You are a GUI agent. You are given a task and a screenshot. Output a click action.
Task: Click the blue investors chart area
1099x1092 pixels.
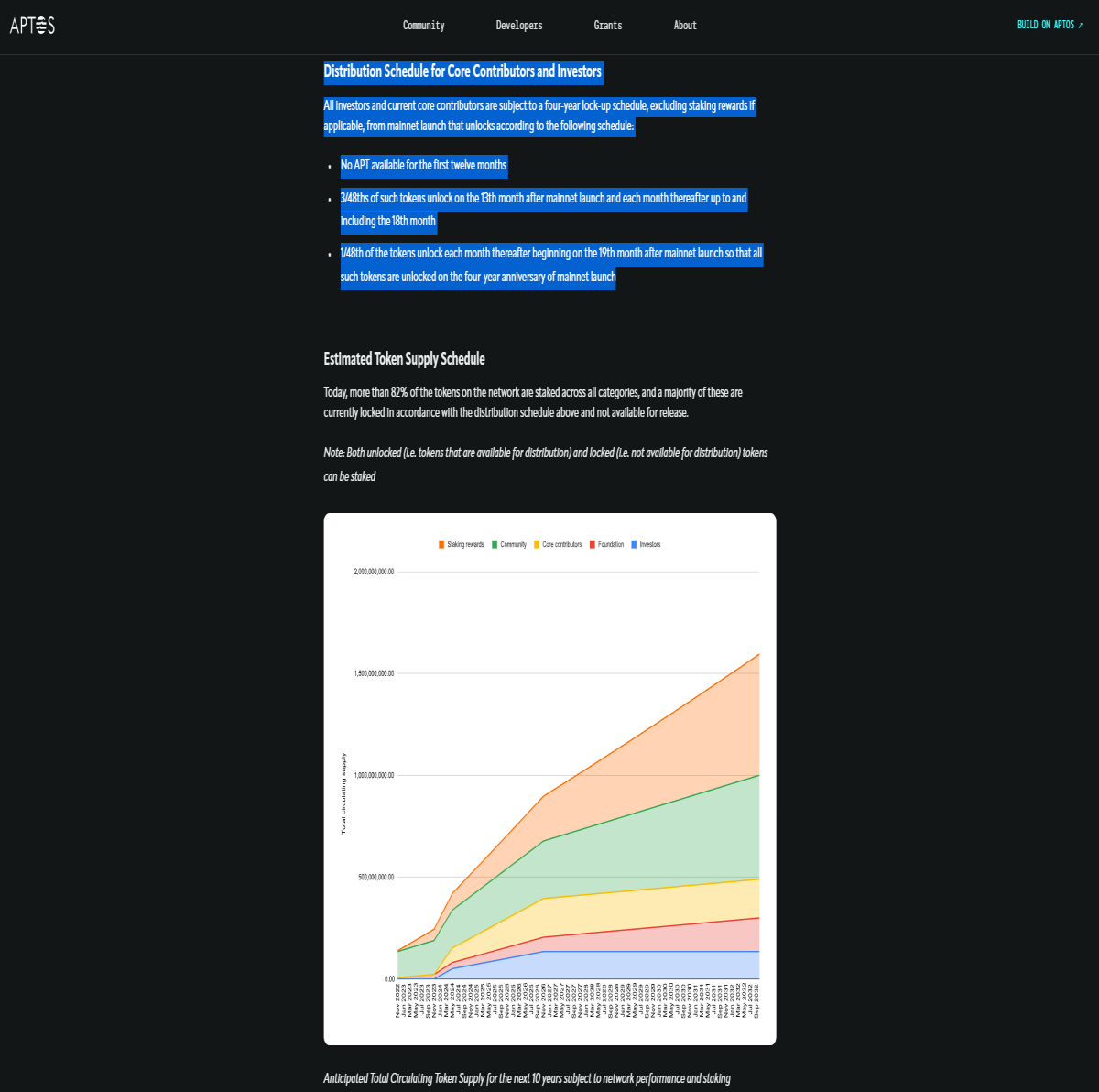[x=641, y=965]
